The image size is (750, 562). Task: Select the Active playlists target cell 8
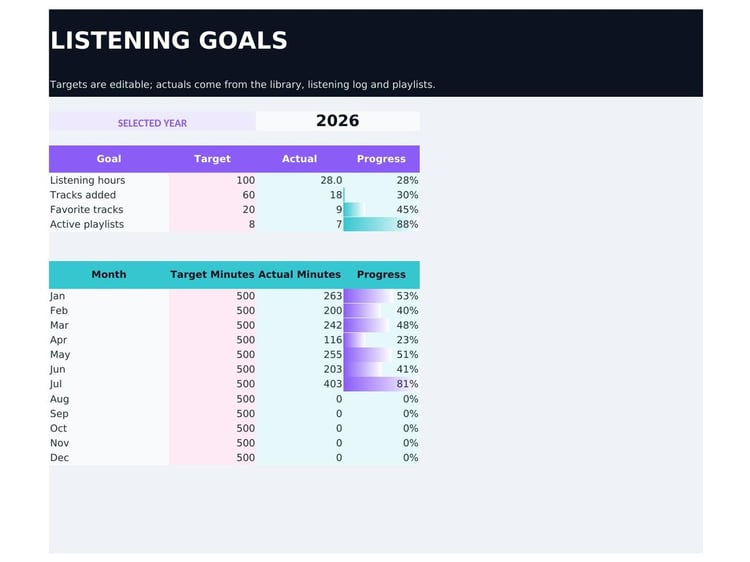(x=212, y=224)
